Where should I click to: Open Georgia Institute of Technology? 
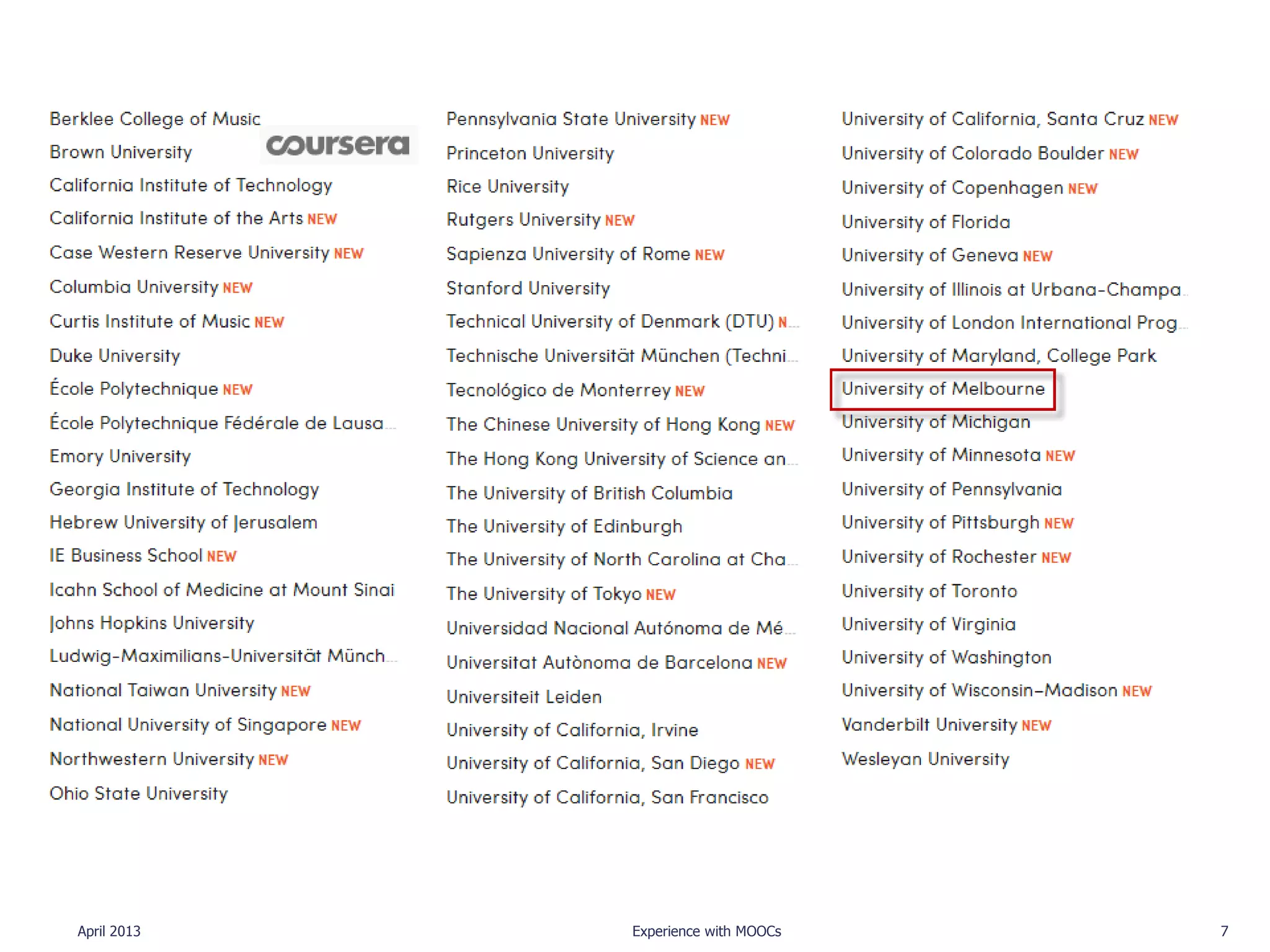pos(185,490)
